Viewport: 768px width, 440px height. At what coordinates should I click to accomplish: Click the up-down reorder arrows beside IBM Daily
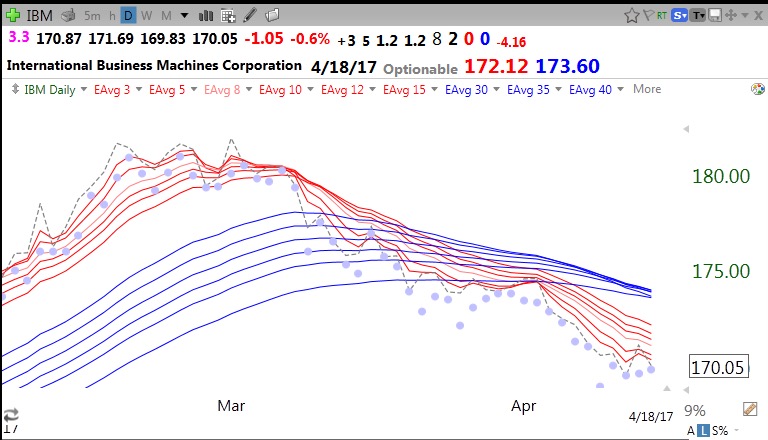15,89
